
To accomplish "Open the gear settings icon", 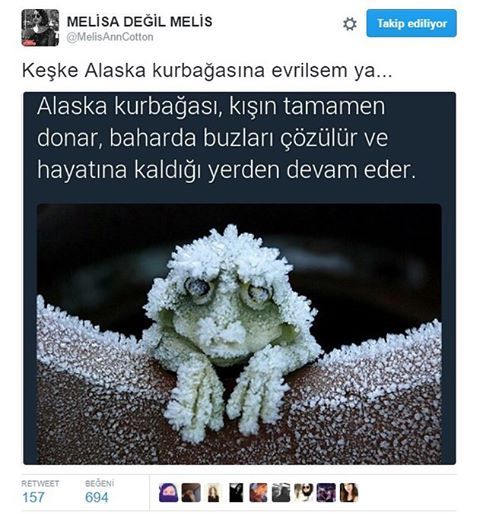I will click(350, 24).
